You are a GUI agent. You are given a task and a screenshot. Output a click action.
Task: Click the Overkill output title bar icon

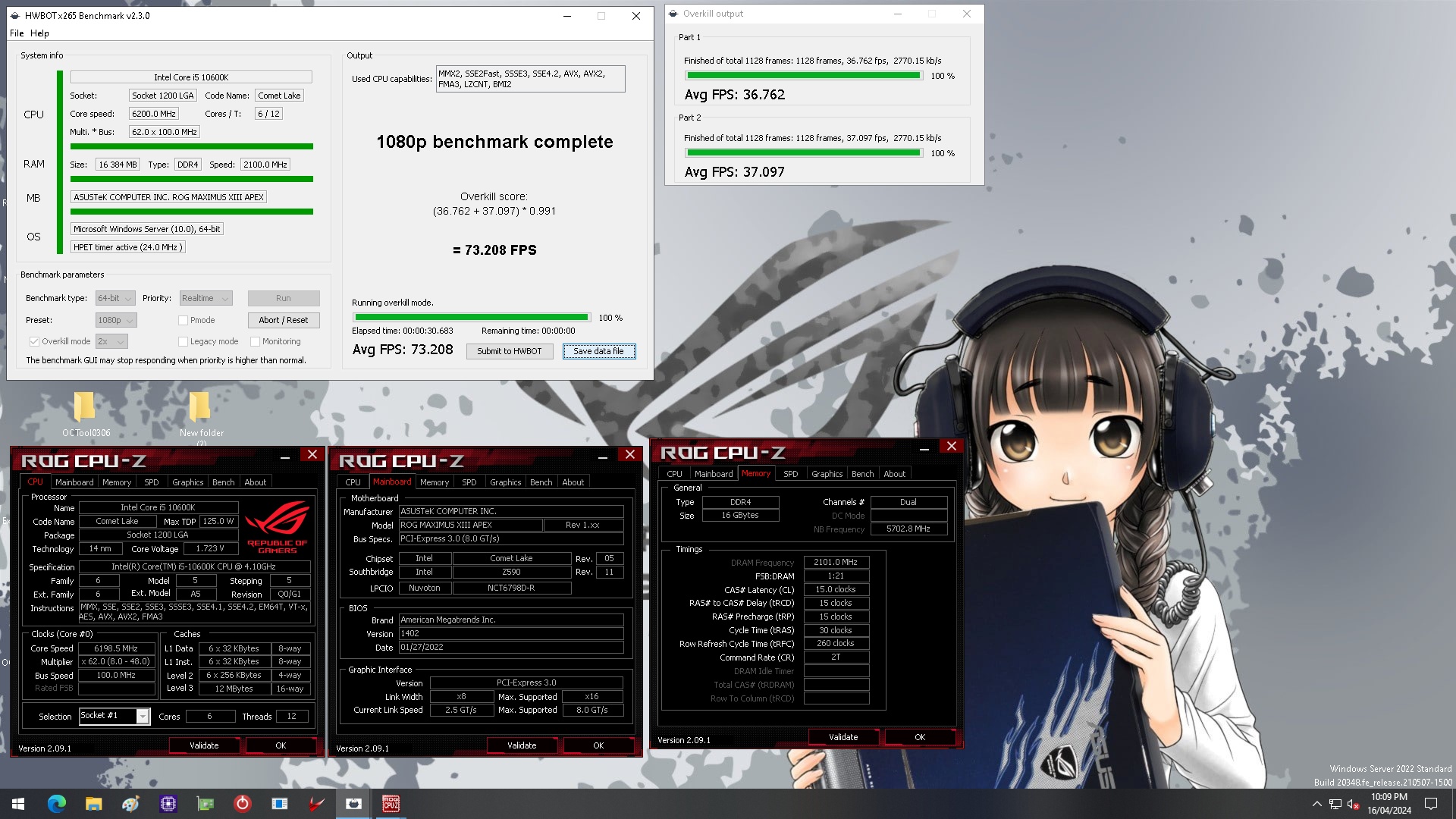[673, 14]
